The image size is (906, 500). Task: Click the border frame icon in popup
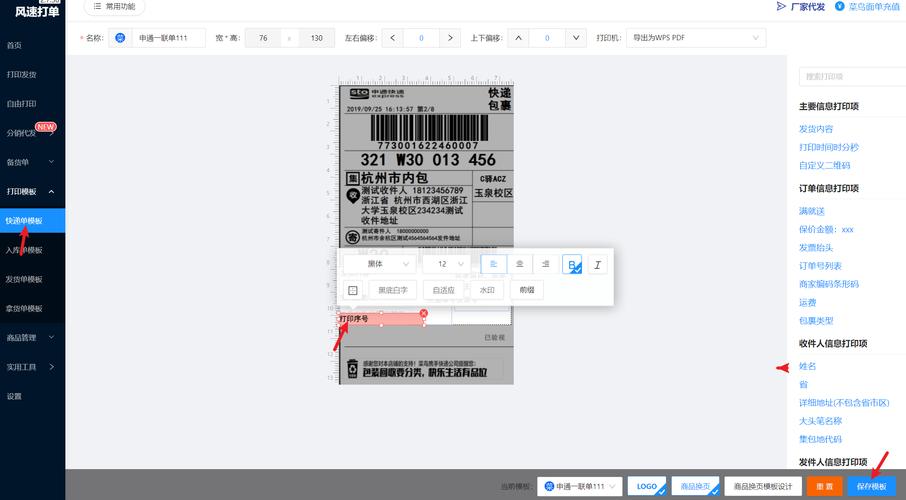pos(353,290)
